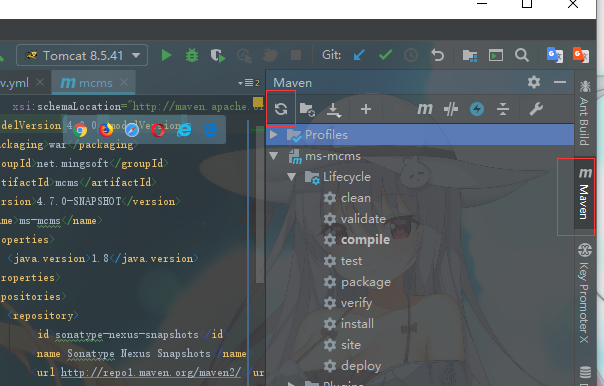Open Tomcat 8.5.41 run configuration dropdown
This screenshot has height=386, width=604.
[82, 55]
